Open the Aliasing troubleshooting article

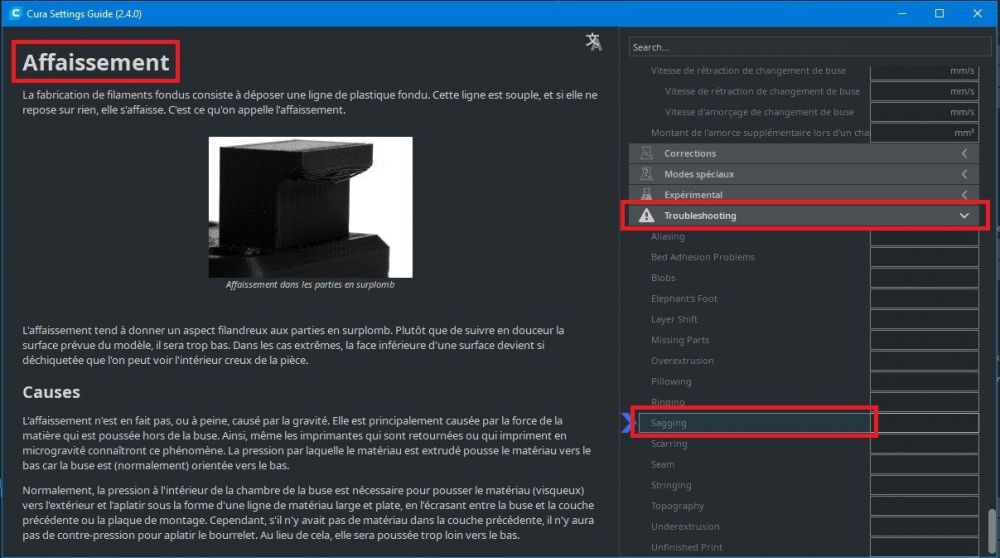pyautogui.click(x=668, y=237)
